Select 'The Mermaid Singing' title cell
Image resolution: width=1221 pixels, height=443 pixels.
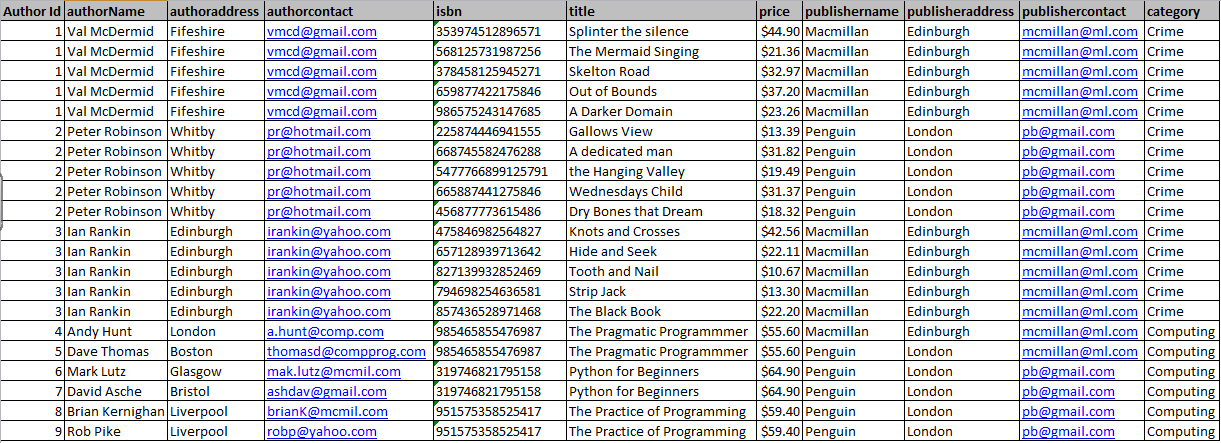tap(661, 51)
